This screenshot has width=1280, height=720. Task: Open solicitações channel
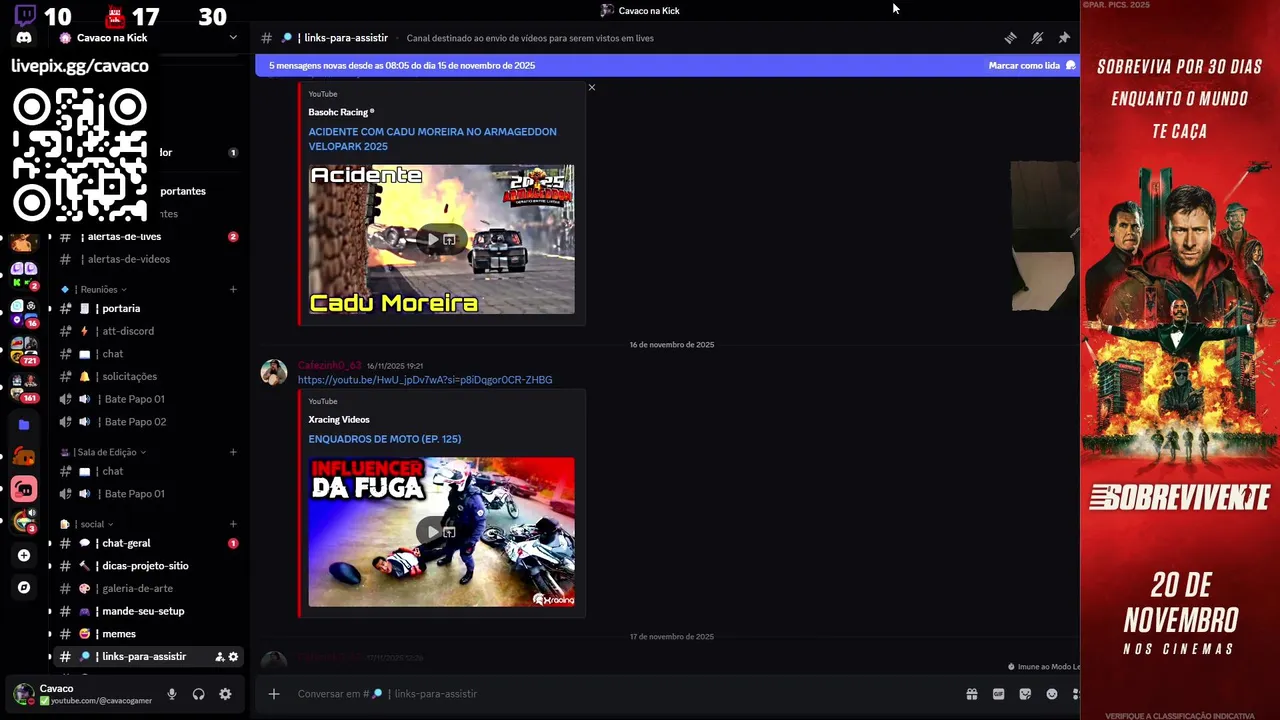click(146, 377)
